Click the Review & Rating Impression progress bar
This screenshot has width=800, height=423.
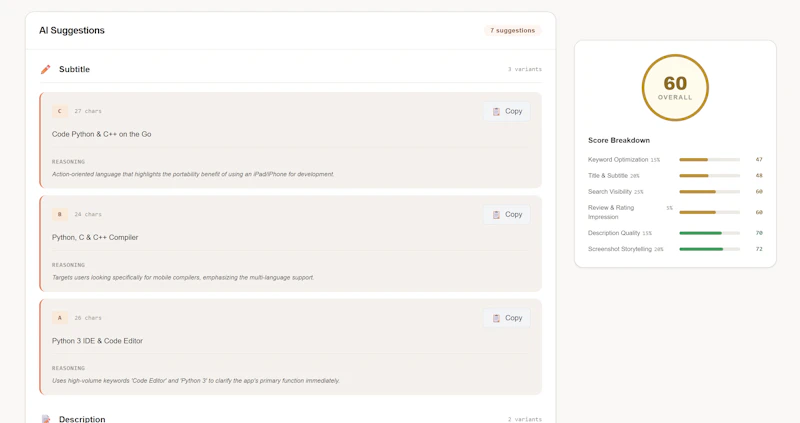(x=709, y=212)
